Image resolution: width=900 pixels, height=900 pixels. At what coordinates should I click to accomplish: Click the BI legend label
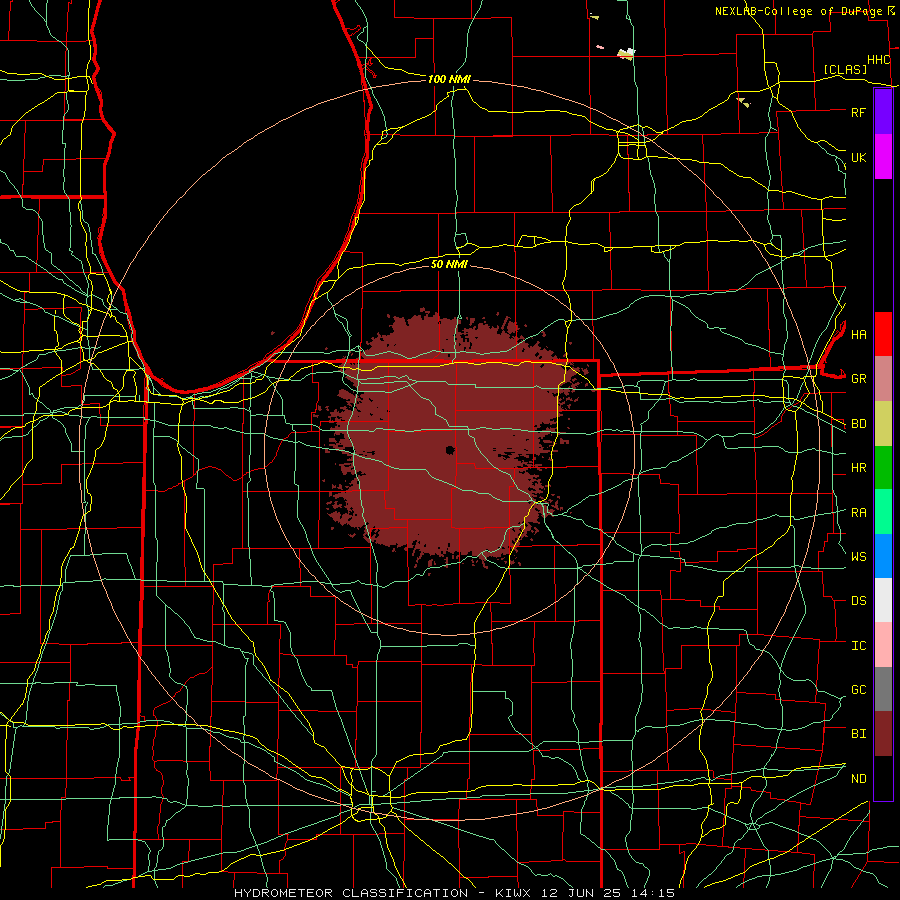click(x=859, y=734)
